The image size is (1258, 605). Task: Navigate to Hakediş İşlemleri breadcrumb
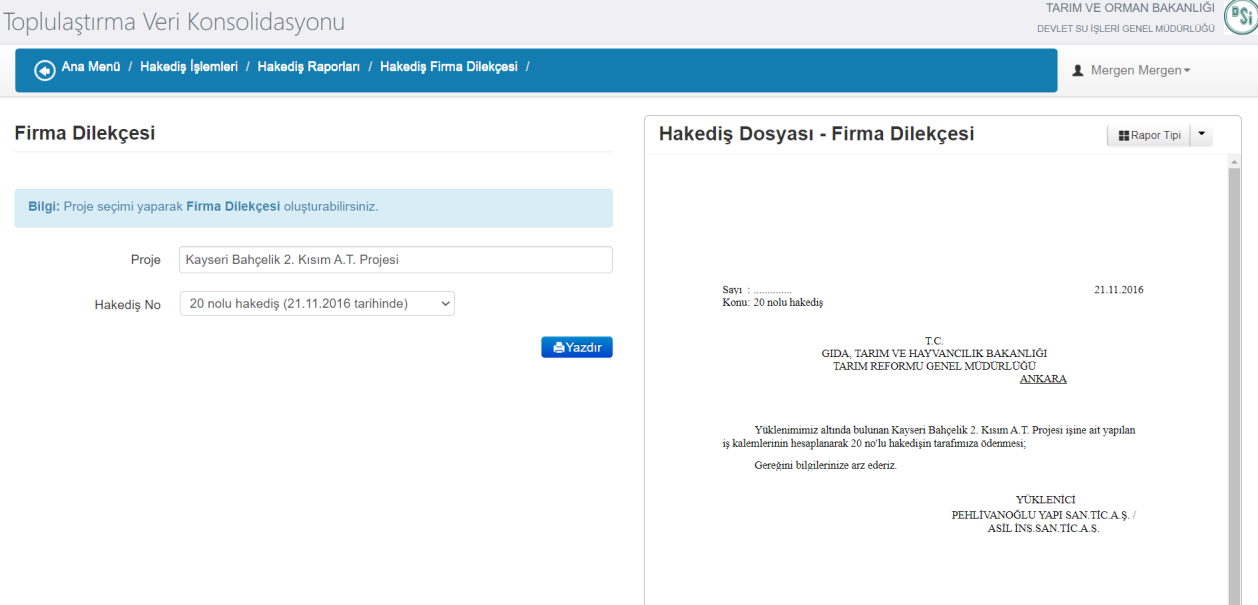pyautogui.click(x=189, y=67)
